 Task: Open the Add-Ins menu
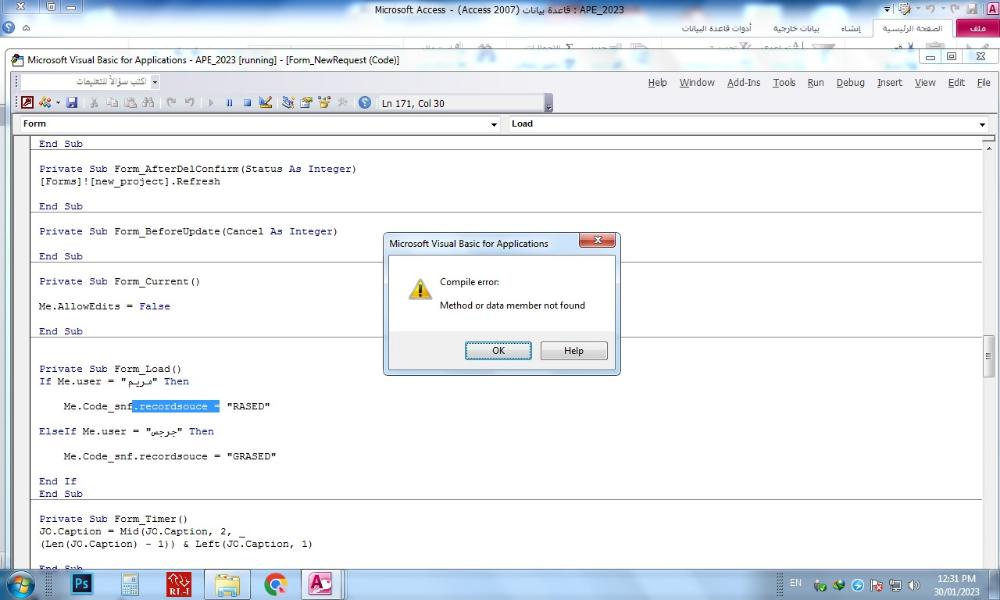point(744,82)
